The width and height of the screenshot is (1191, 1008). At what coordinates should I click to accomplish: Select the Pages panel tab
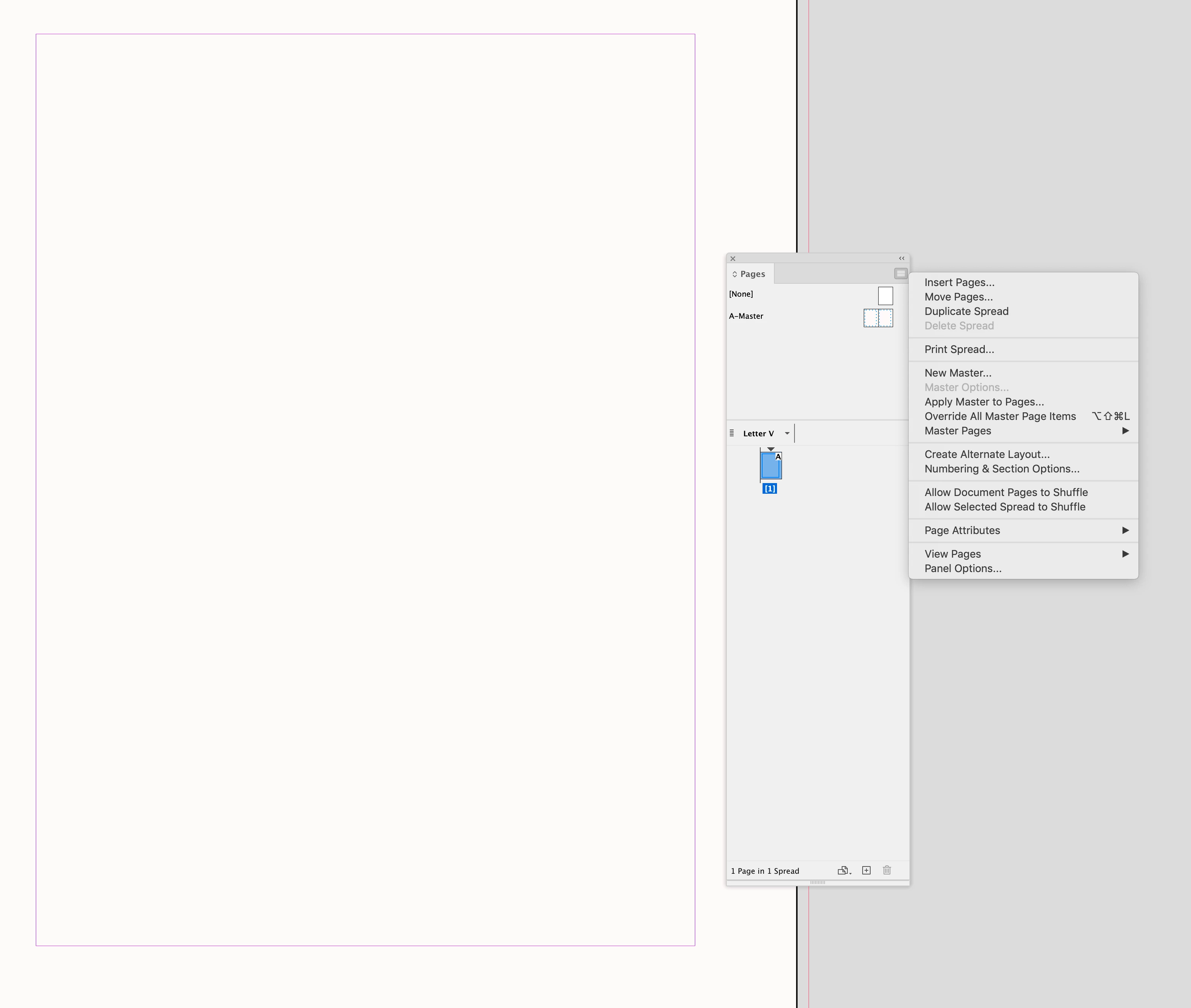pos(752,274)
